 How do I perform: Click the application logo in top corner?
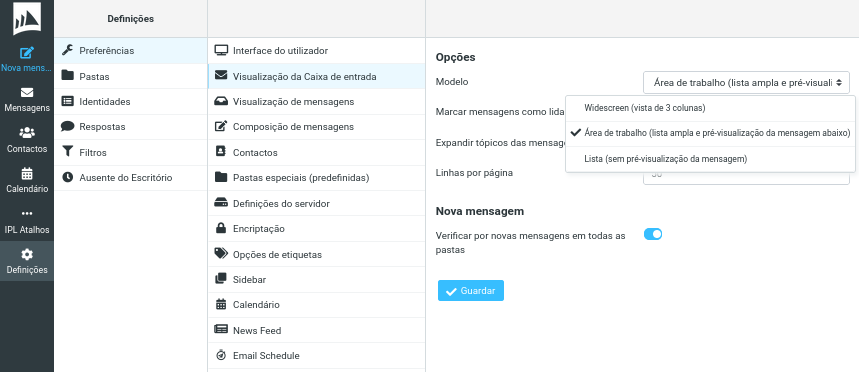click(27, 18)
